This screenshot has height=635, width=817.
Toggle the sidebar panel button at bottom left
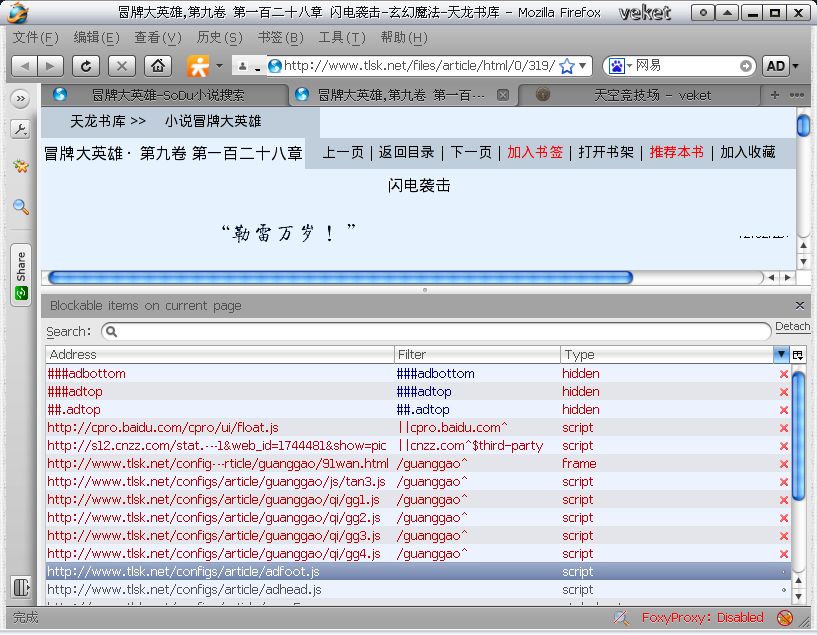[x=21, y=587]
